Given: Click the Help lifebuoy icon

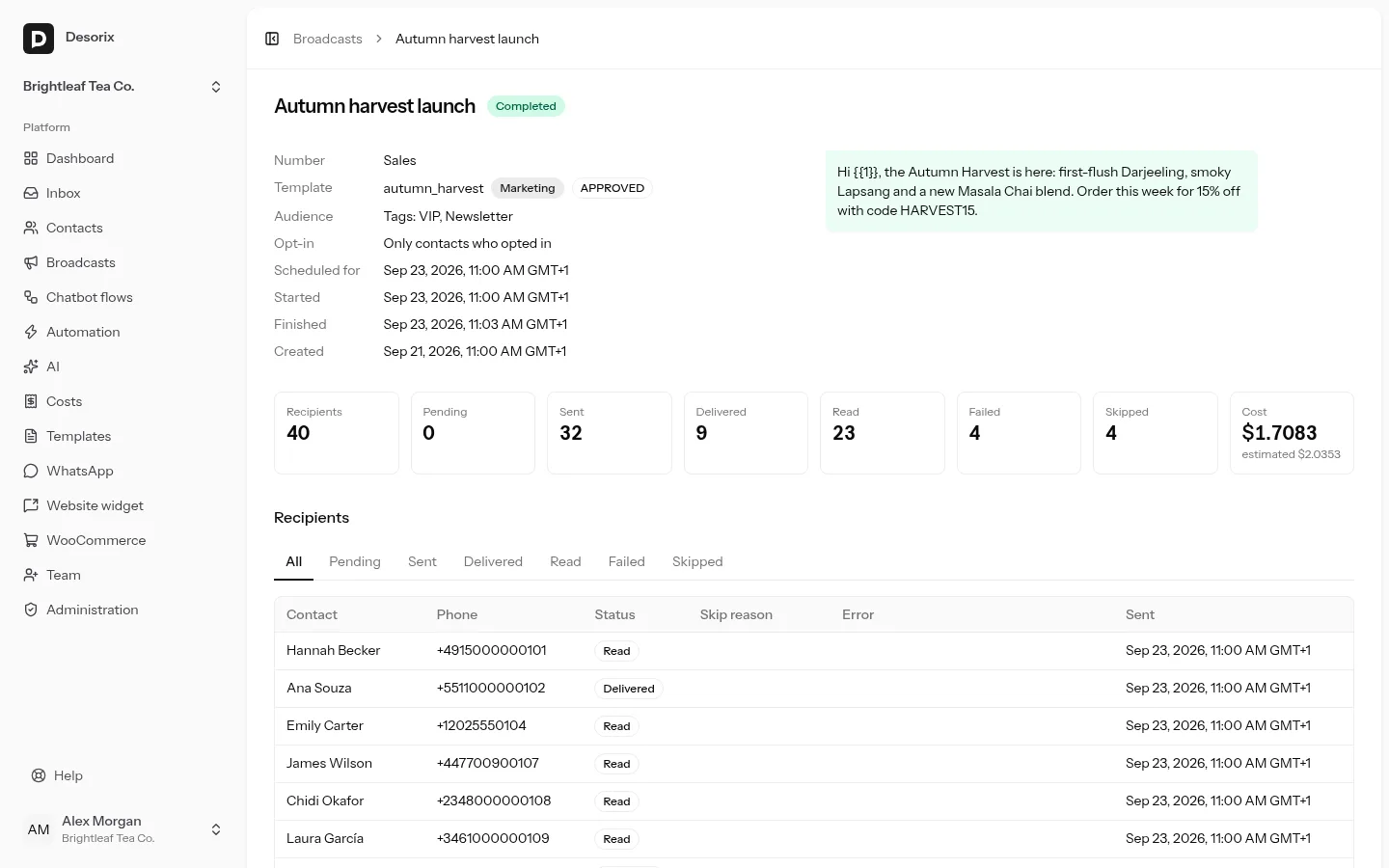Looking at the screenshot, I should click(x=39, y=775).
